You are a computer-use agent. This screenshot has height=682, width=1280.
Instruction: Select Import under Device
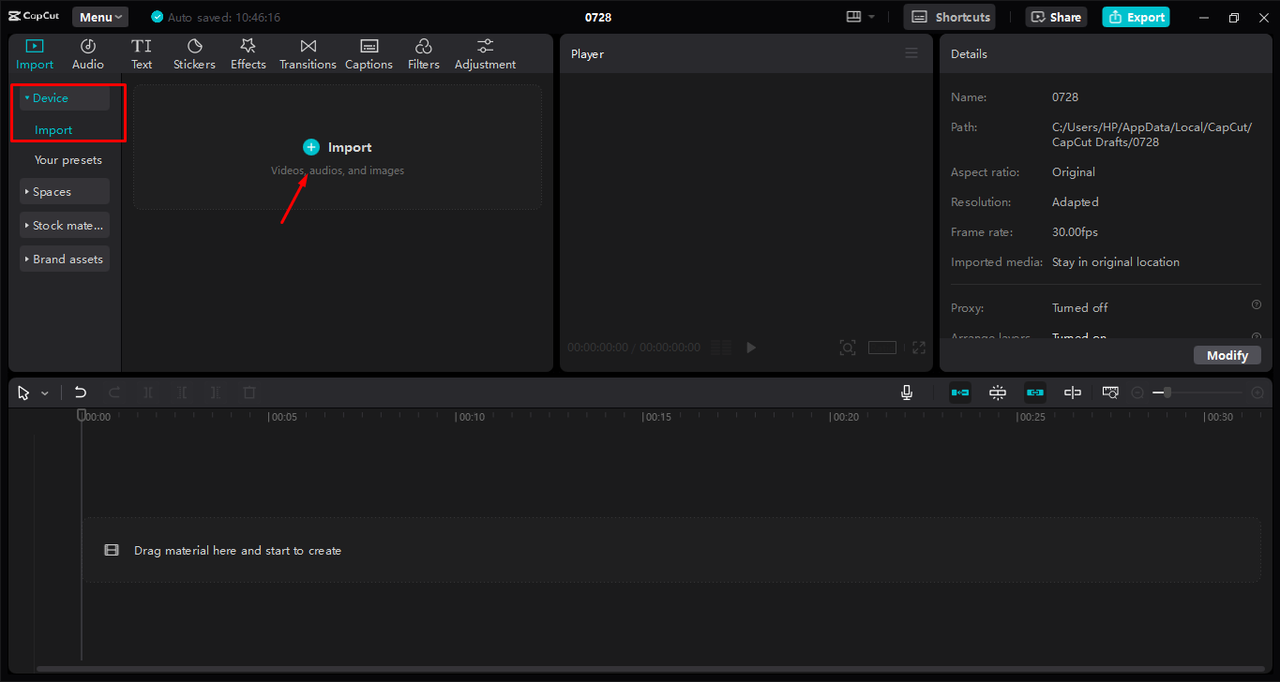pyautogui.click(x=53, y=130)
